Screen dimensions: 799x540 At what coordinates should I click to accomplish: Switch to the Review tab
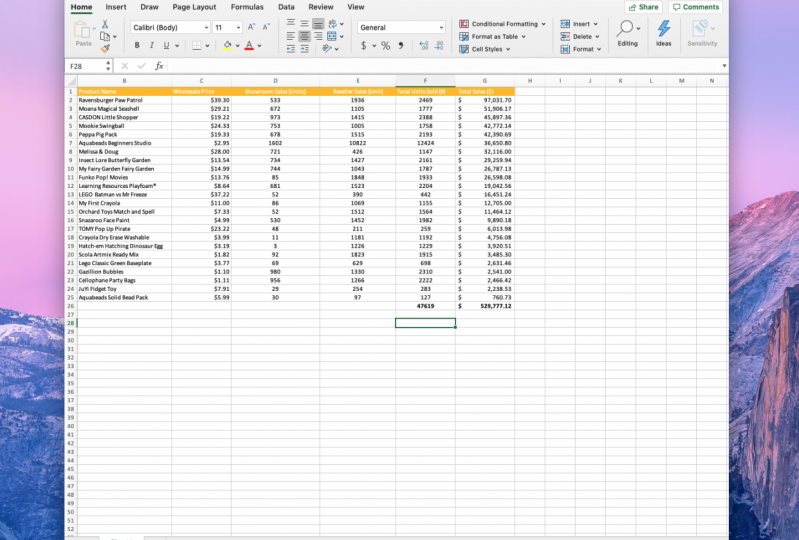[x=321, y=7]
